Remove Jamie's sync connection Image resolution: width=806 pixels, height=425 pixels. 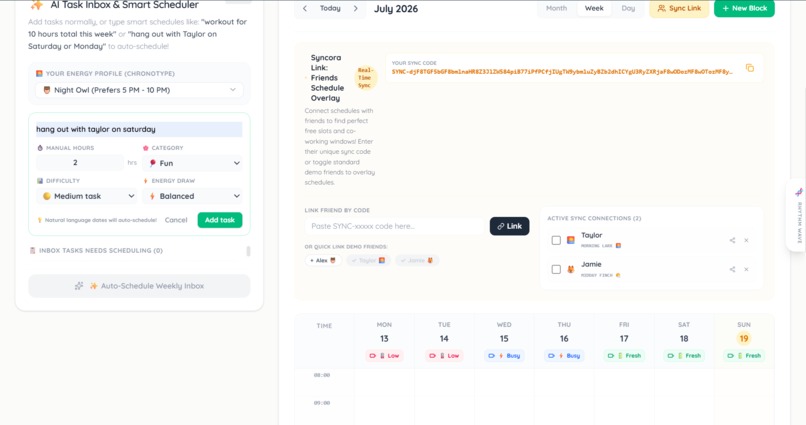tap(746, 269)
